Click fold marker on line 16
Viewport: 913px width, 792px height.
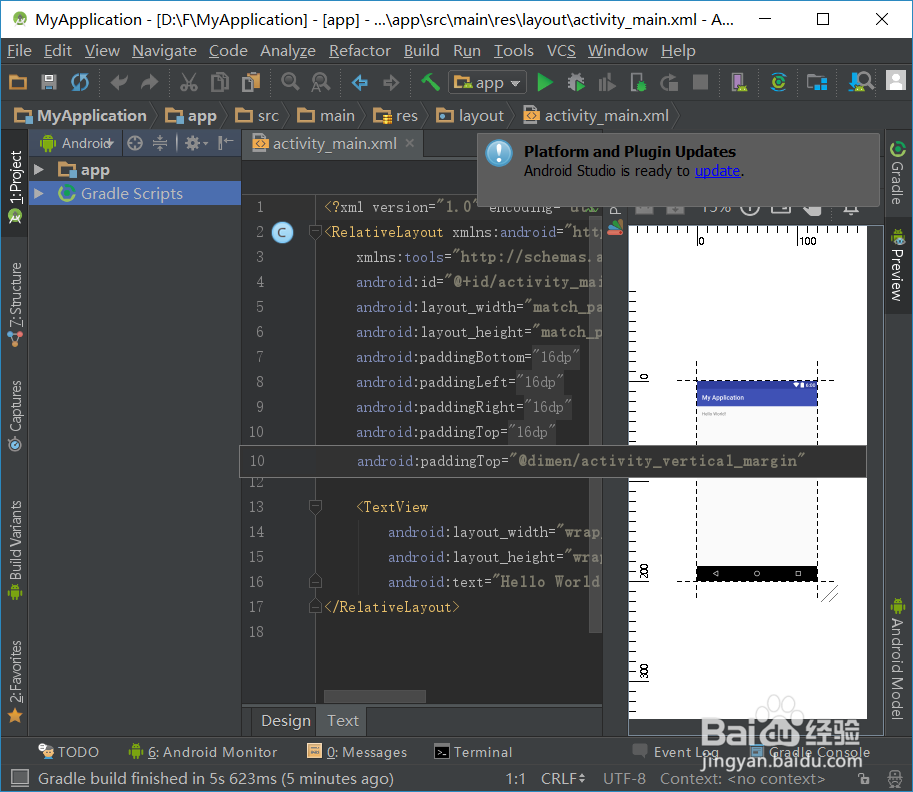315,582
